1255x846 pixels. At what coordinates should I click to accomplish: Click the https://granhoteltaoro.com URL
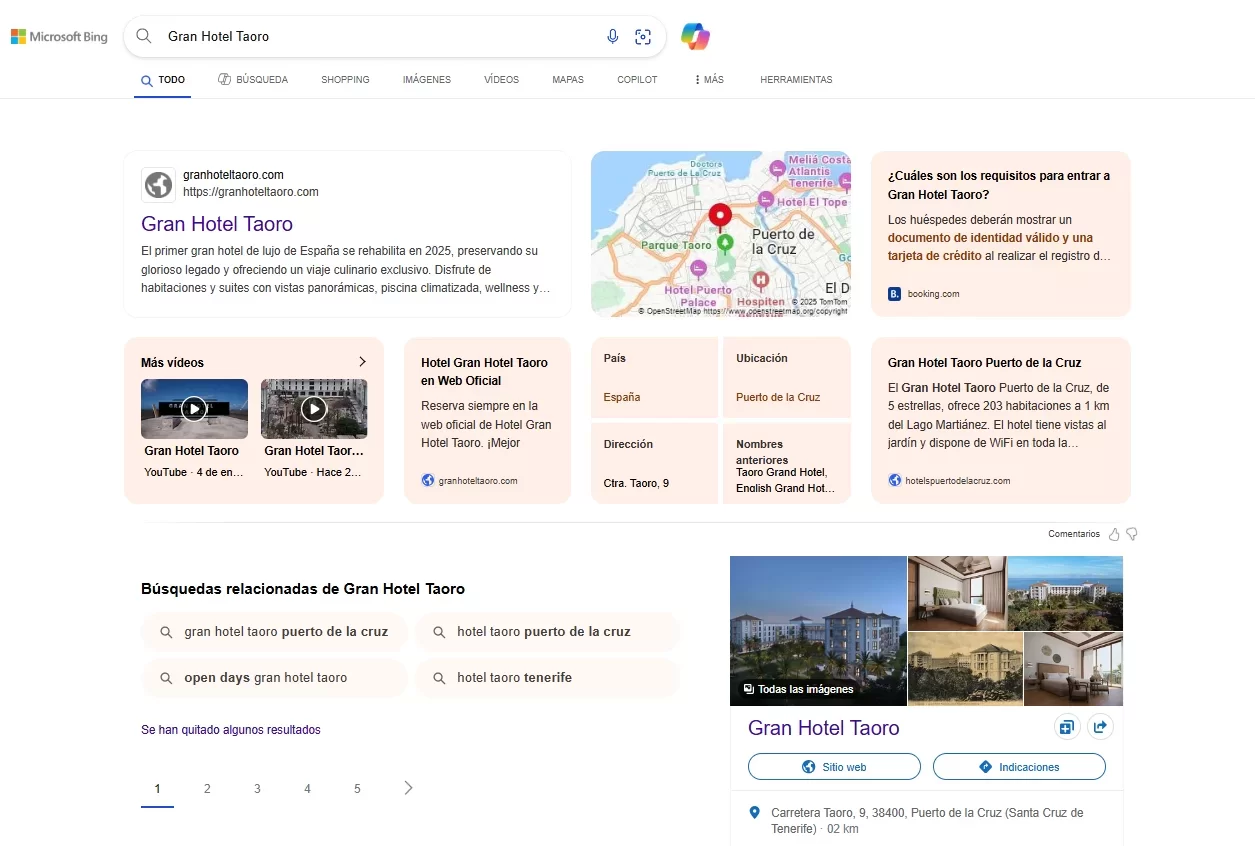point(251,192)
